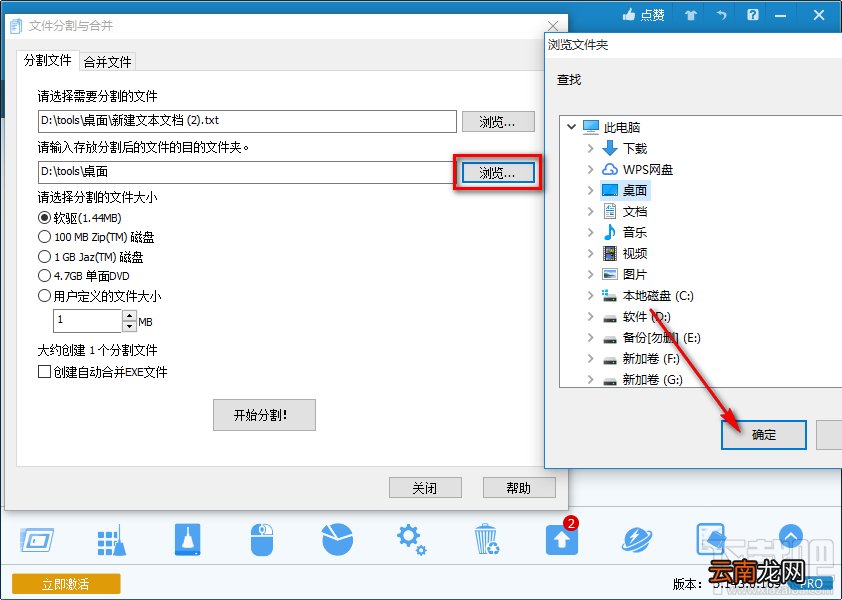
Task: Select 新加卷 (G:) in folder tree
Action: point(652,380)
